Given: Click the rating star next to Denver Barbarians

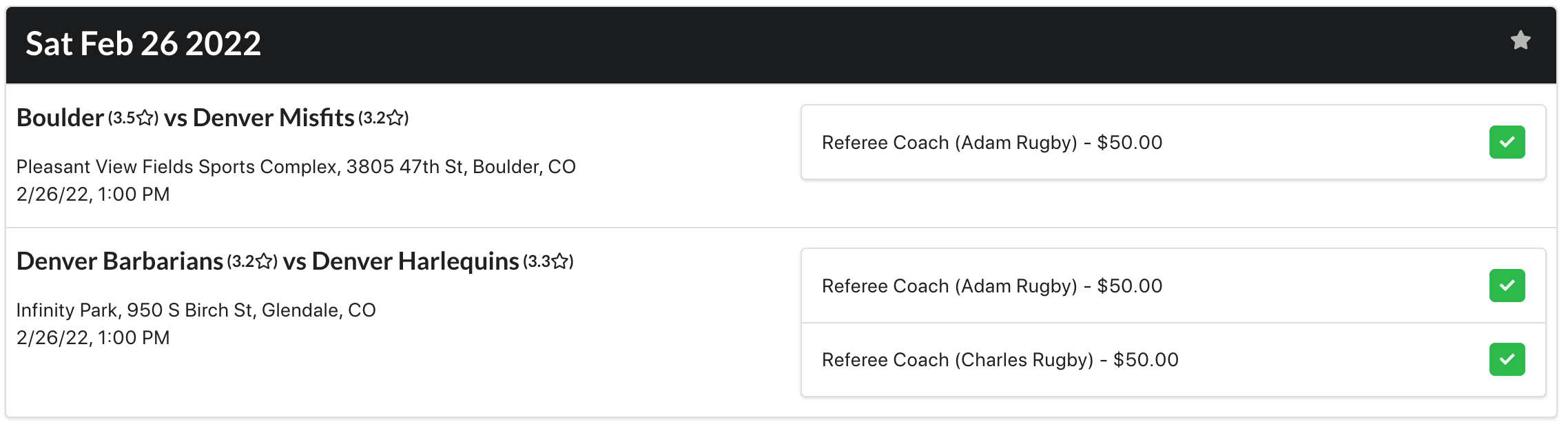Looking at the screenshot, I should [265, 262].
